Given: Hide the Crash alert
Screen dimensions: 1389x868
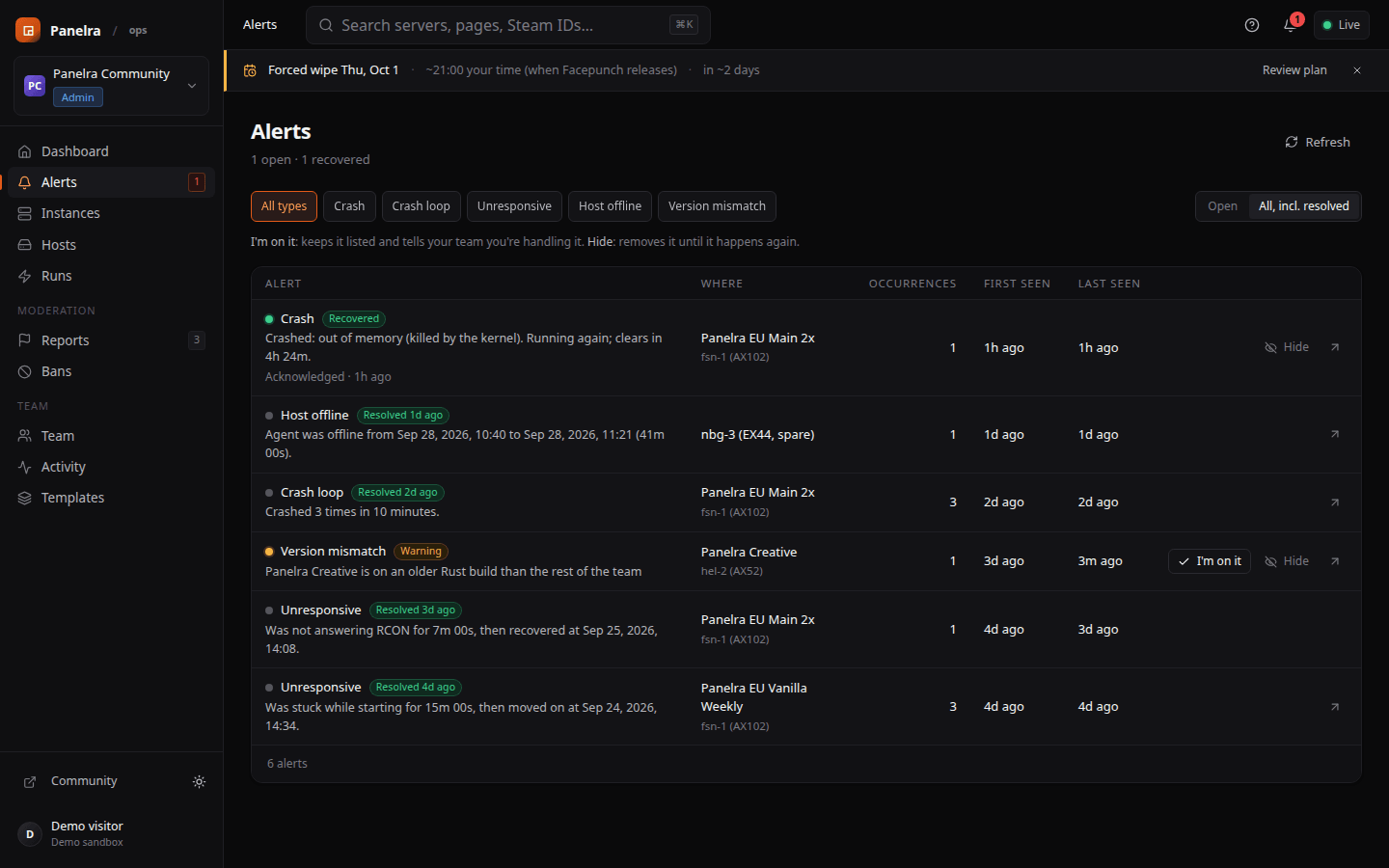Looking at the screenshot, I should [1287, 347].
